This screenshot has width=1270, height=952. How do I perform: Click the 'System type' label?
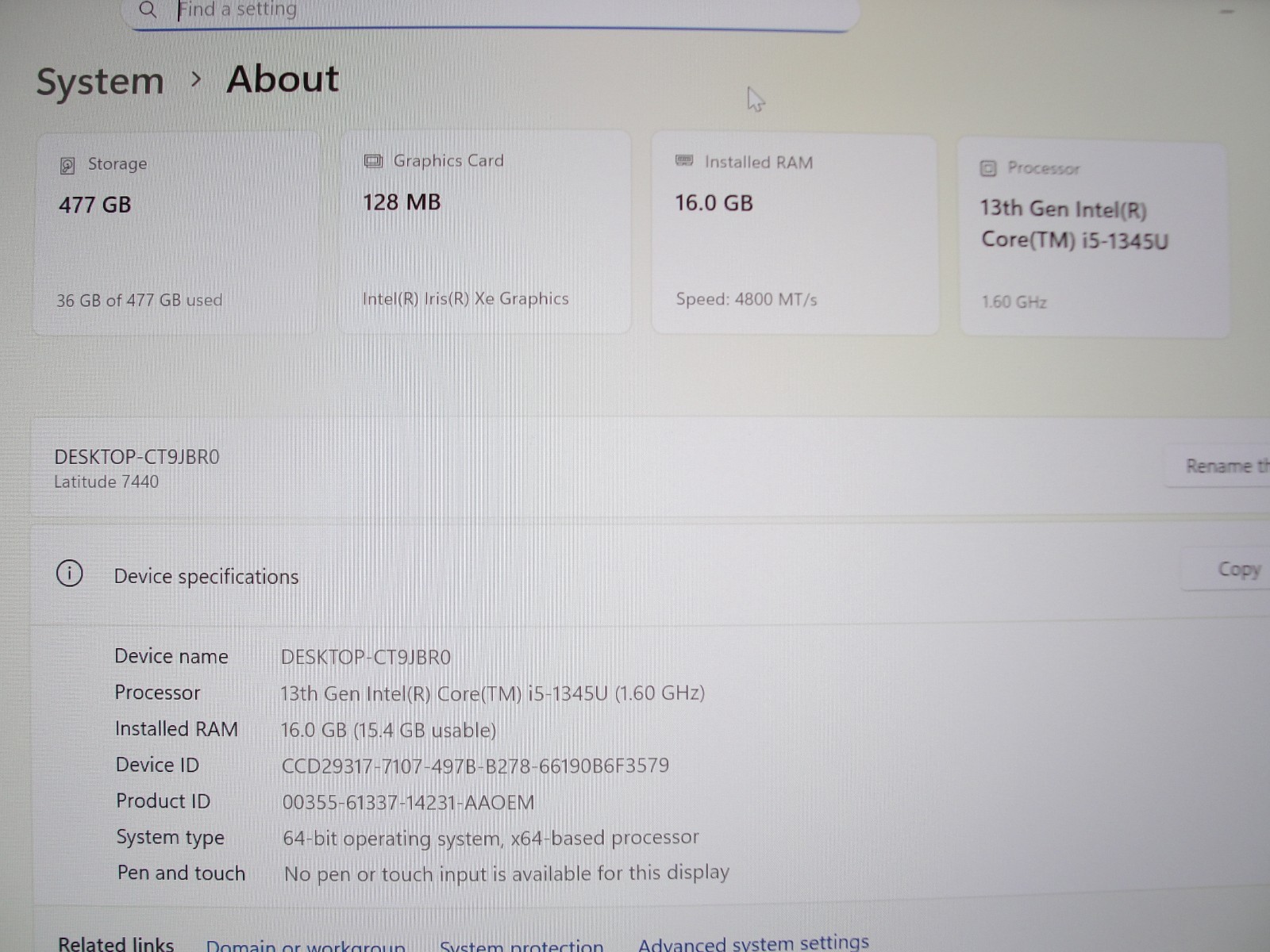pos(171,838)
